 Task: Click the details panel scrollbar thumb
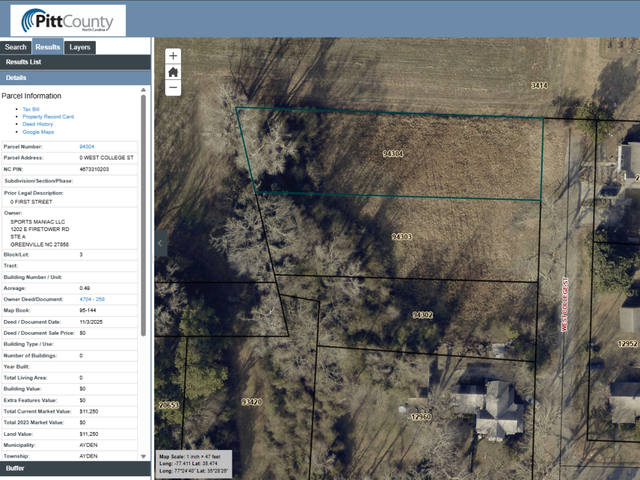point(143,216)
